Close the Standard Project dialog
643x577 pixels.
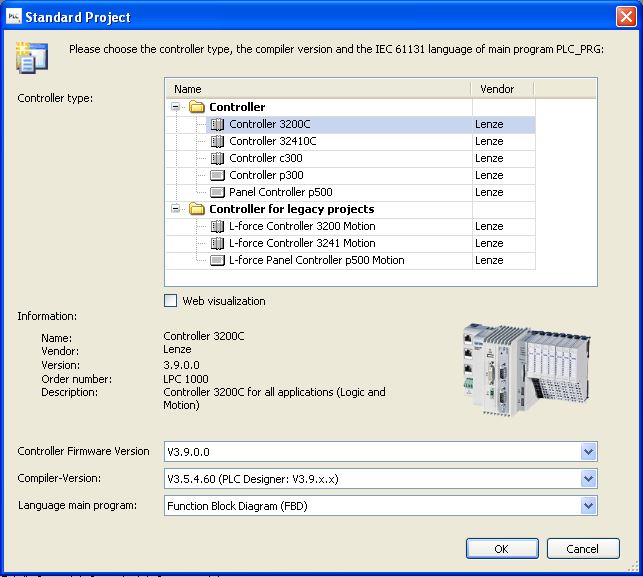[626, 17]
